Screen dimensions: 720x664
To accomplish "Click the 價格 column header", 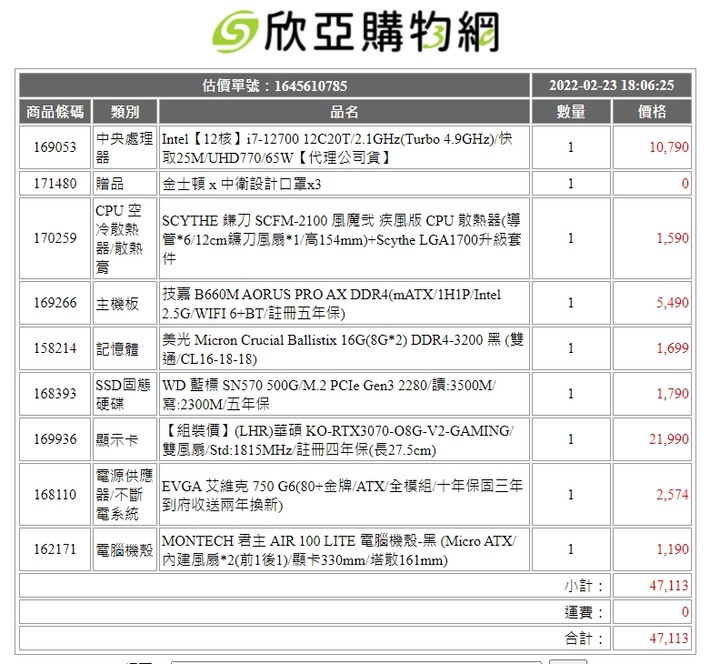I will [x=652, y=112].
